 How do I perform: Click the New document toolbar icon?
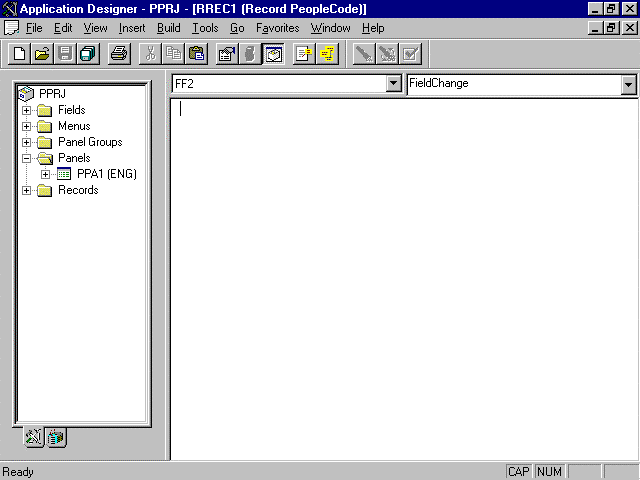tap(19, 53)
